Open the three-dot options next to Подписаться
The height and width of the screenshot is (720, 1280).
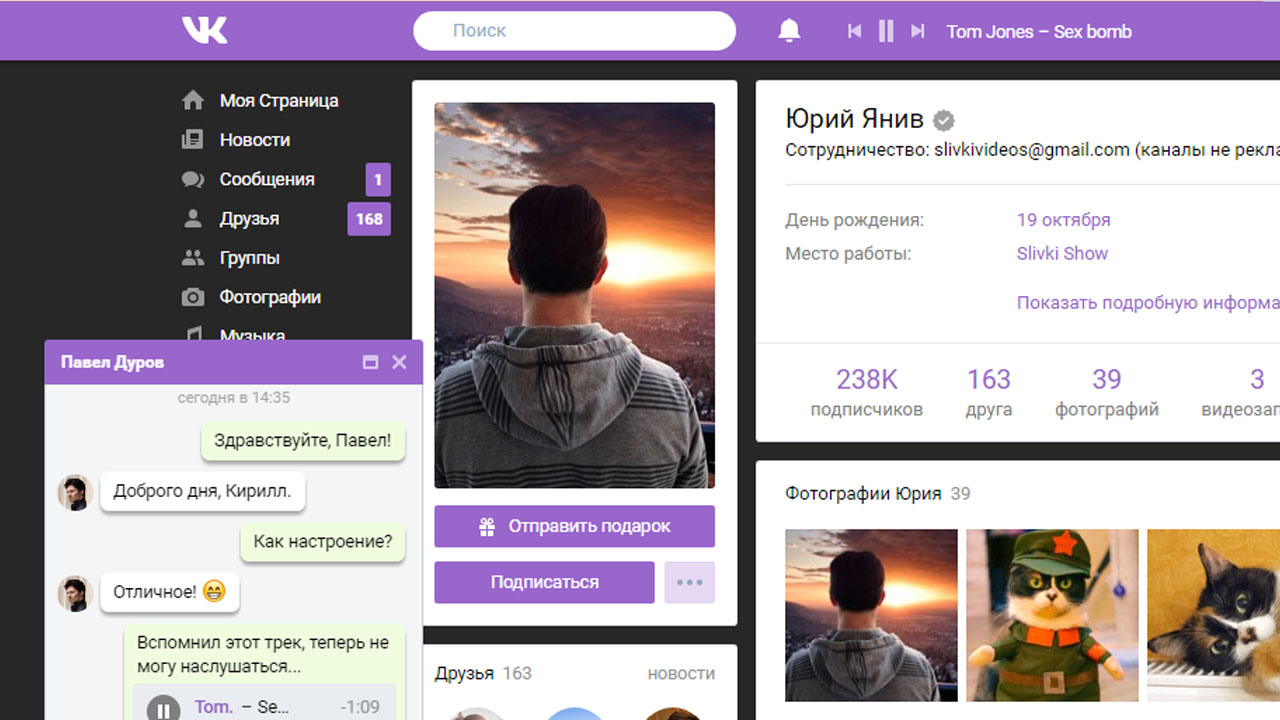689,582
